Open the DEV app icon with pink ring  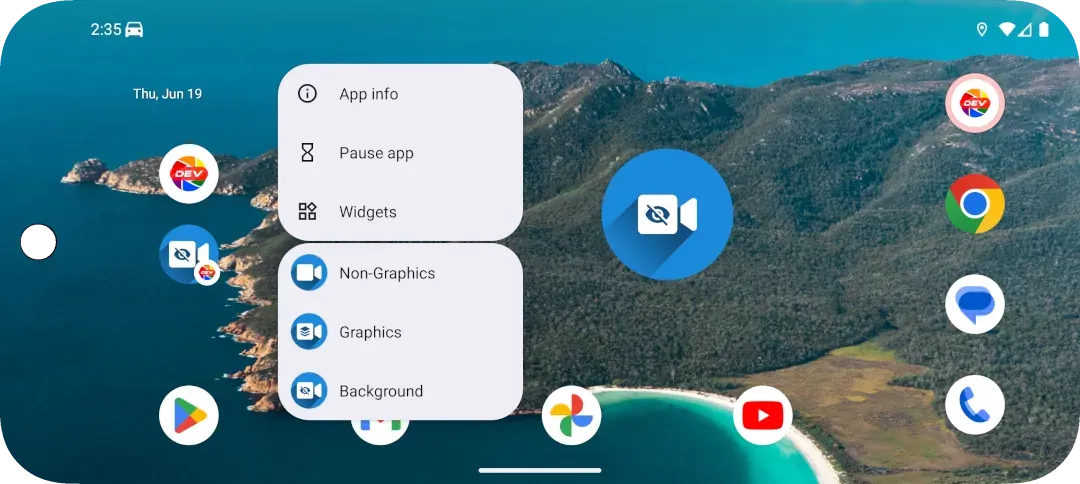point(975,103)
